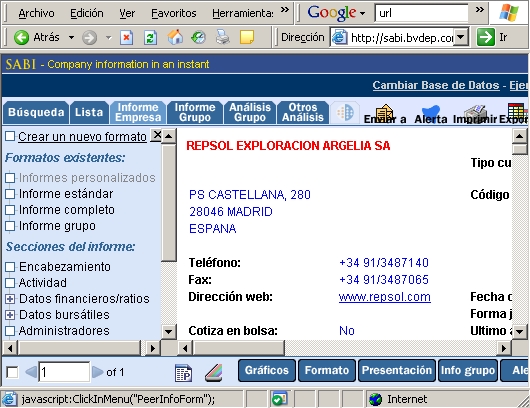
Task: Click the Google search input field
Action: click(421, 13)
